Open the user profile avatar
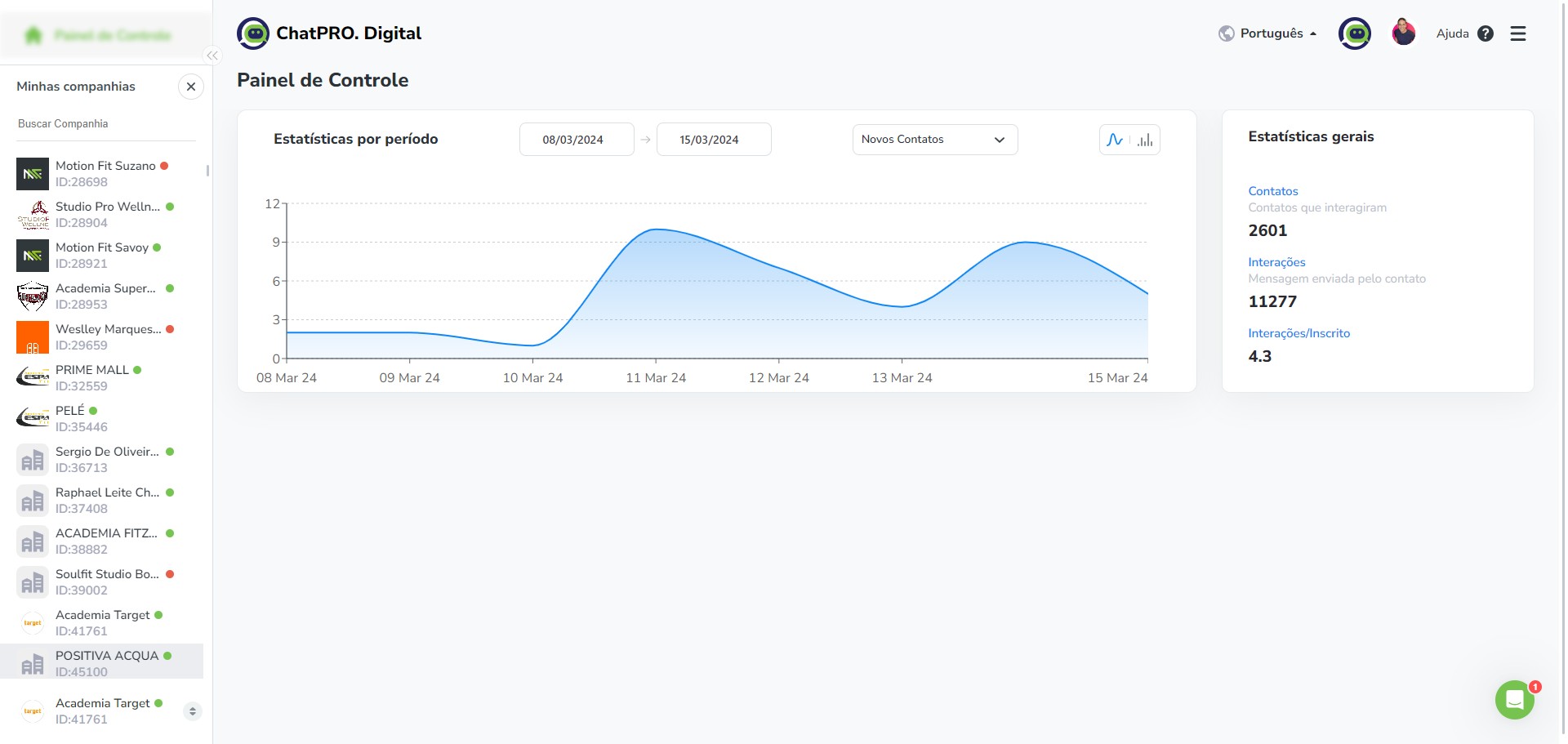The width and height of the screenshot is (1568, 744). [1404, 33]
